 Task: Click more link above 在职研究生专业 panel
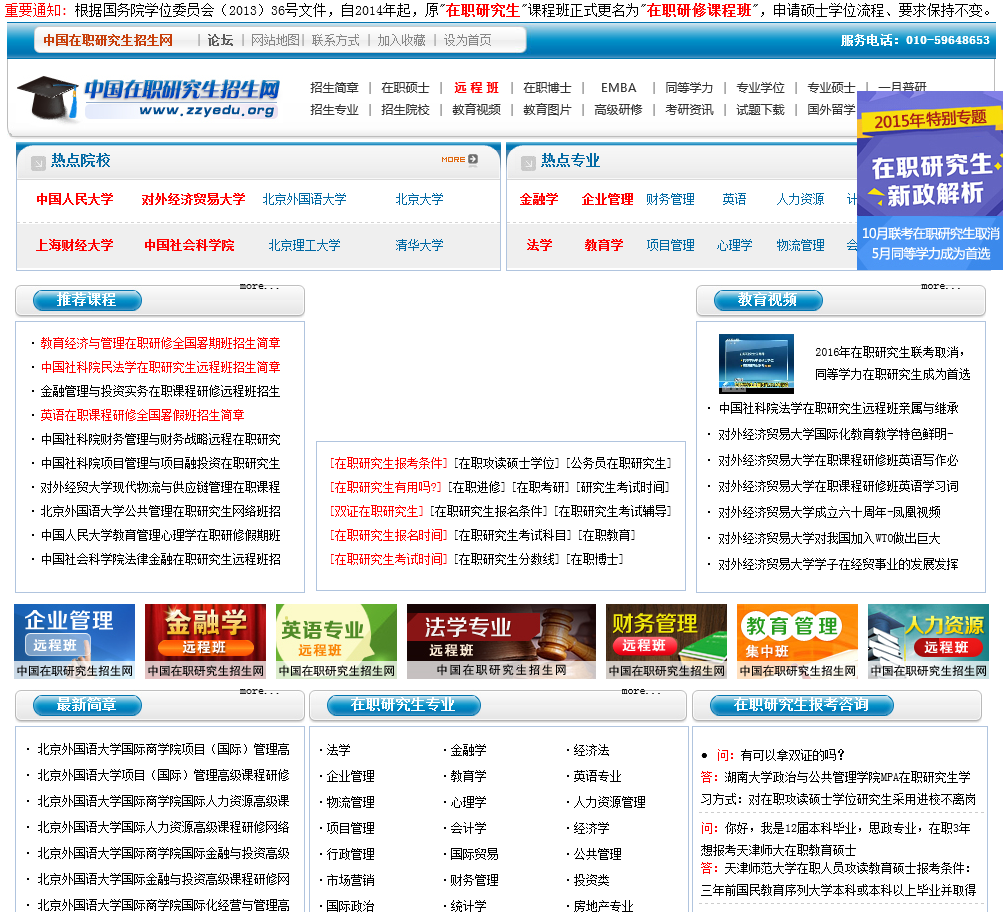pyautogui.click(x=641, y=691)
